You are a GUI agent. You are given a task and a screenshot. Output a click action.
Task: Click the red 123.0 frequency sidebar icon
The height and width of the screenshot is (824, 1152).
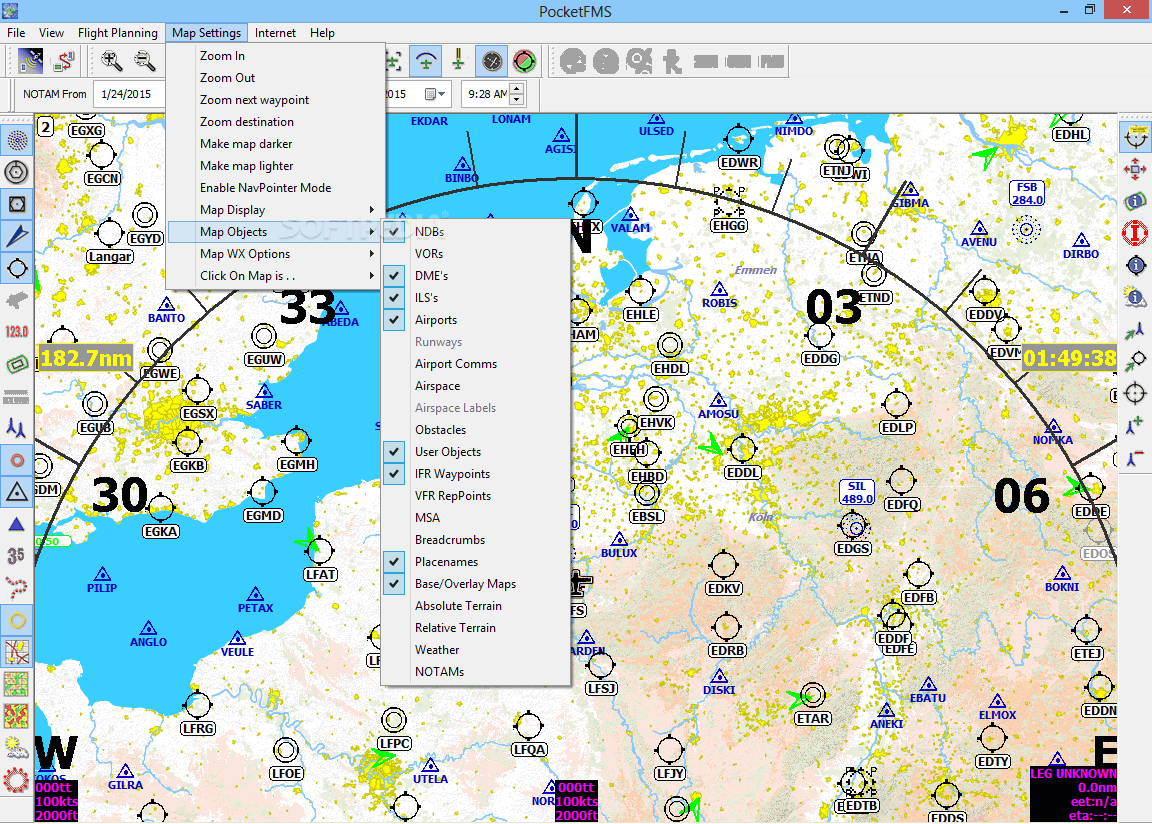[17, 332]
